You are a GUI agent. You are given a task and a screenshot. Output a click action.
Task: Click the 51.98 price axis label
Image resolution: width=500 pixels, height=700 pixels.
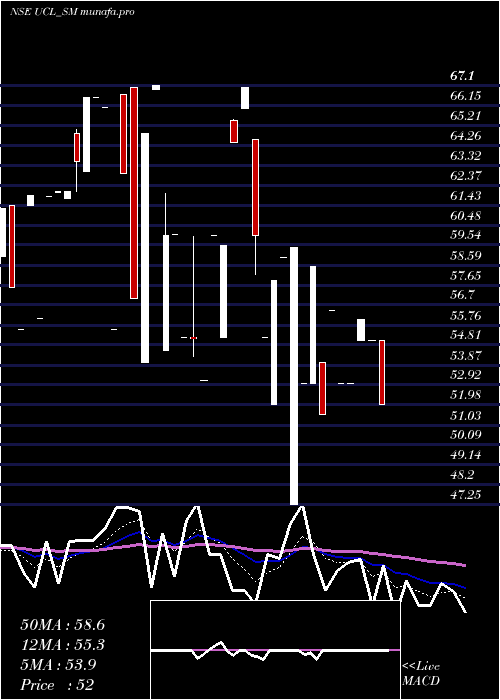click(466, 395)
